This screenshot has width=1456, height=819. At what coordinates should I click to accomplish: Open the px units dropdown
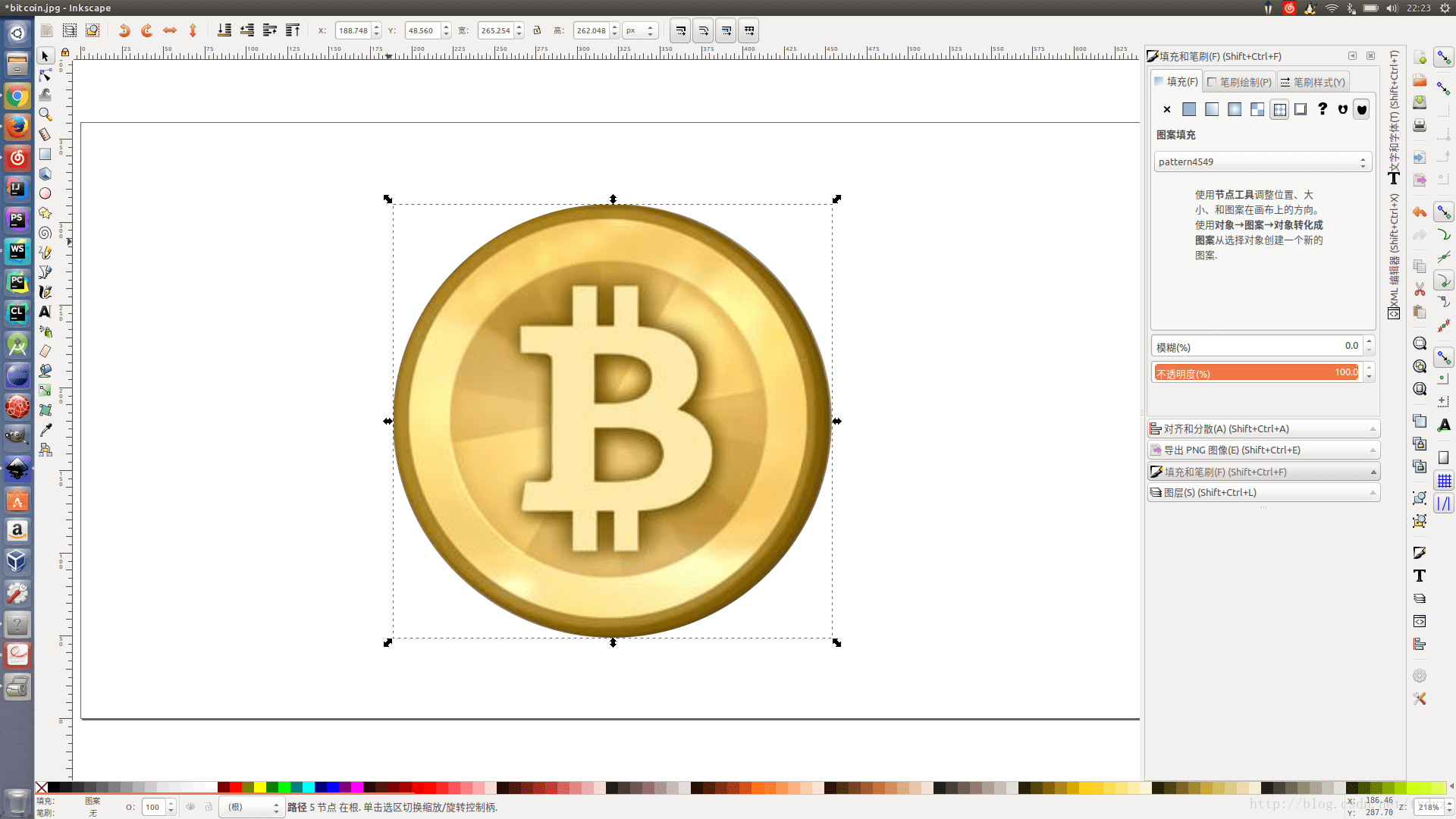coord(639,30)
